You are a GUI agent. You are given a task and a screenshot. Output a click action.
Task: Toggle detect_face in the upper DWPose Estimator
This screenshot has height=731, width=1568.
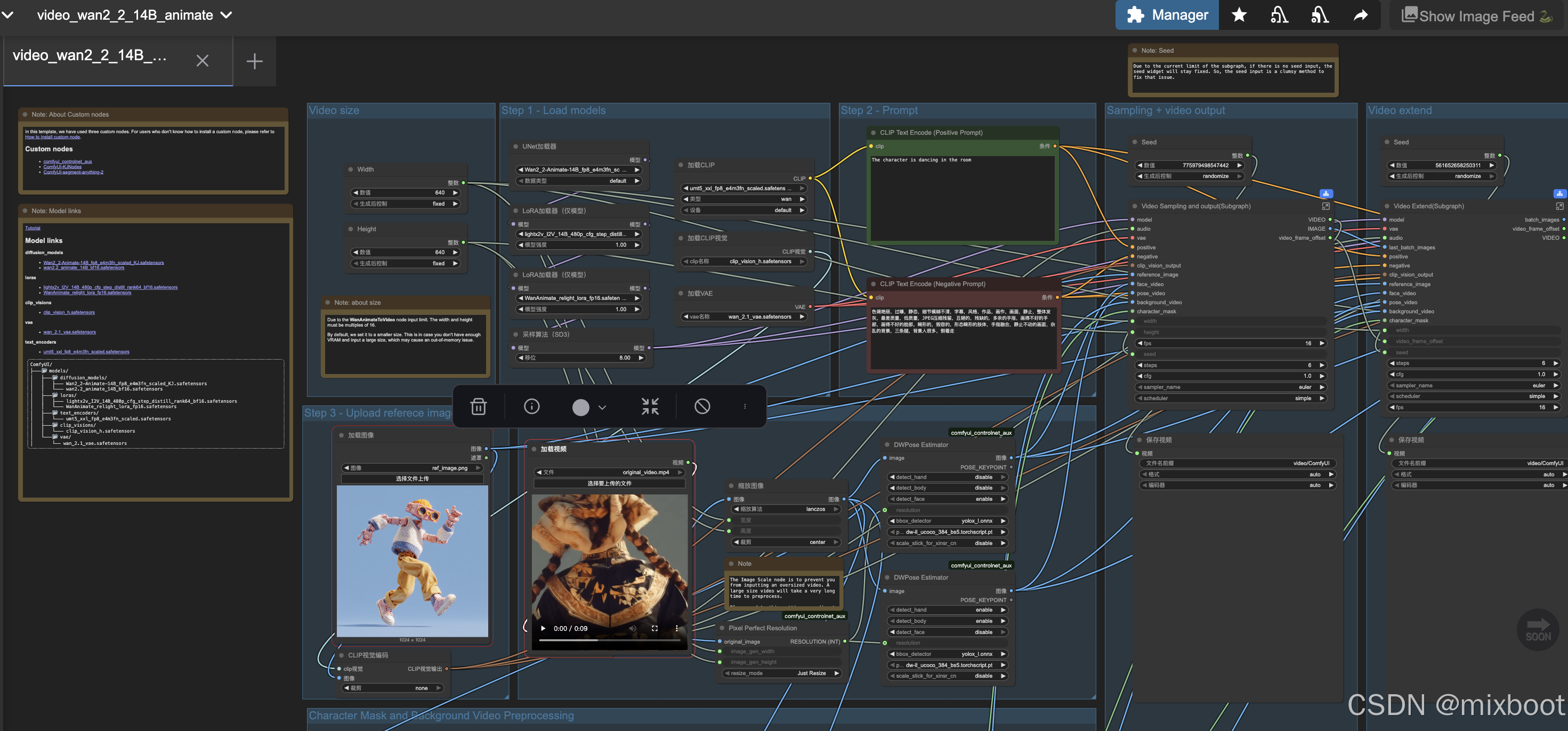(947, 499)
